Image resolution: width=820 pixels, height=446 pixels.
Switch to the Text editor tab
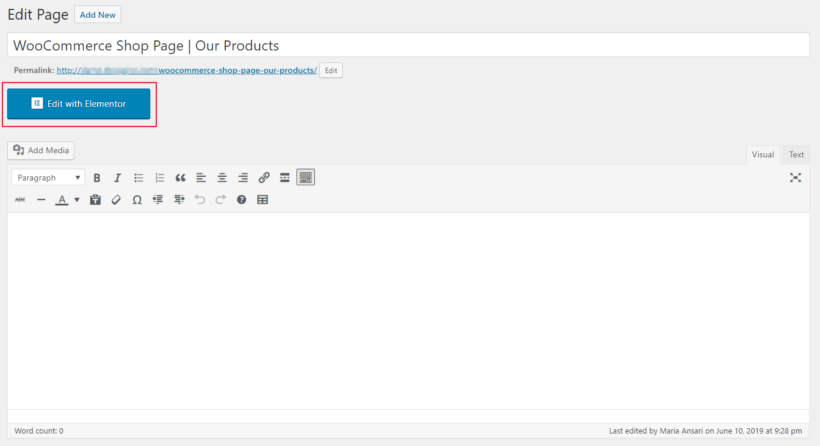click(796, 155)
